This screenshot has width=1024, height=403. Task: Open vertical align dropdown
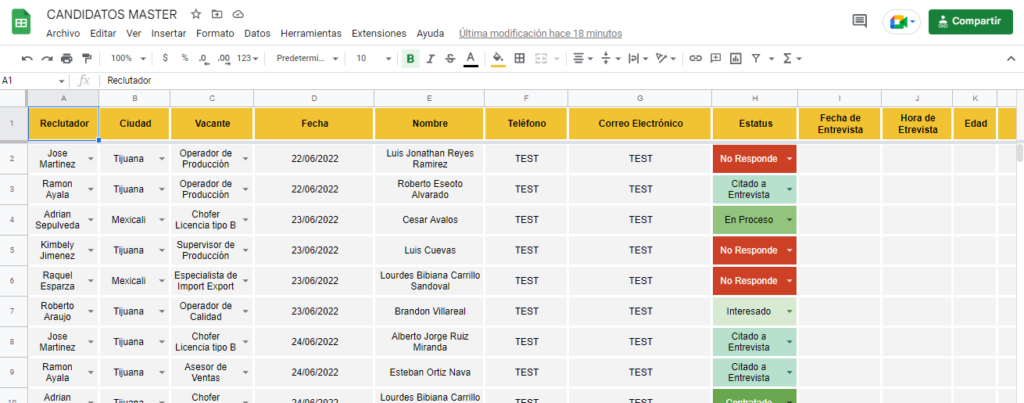click(x=609, y=59)
